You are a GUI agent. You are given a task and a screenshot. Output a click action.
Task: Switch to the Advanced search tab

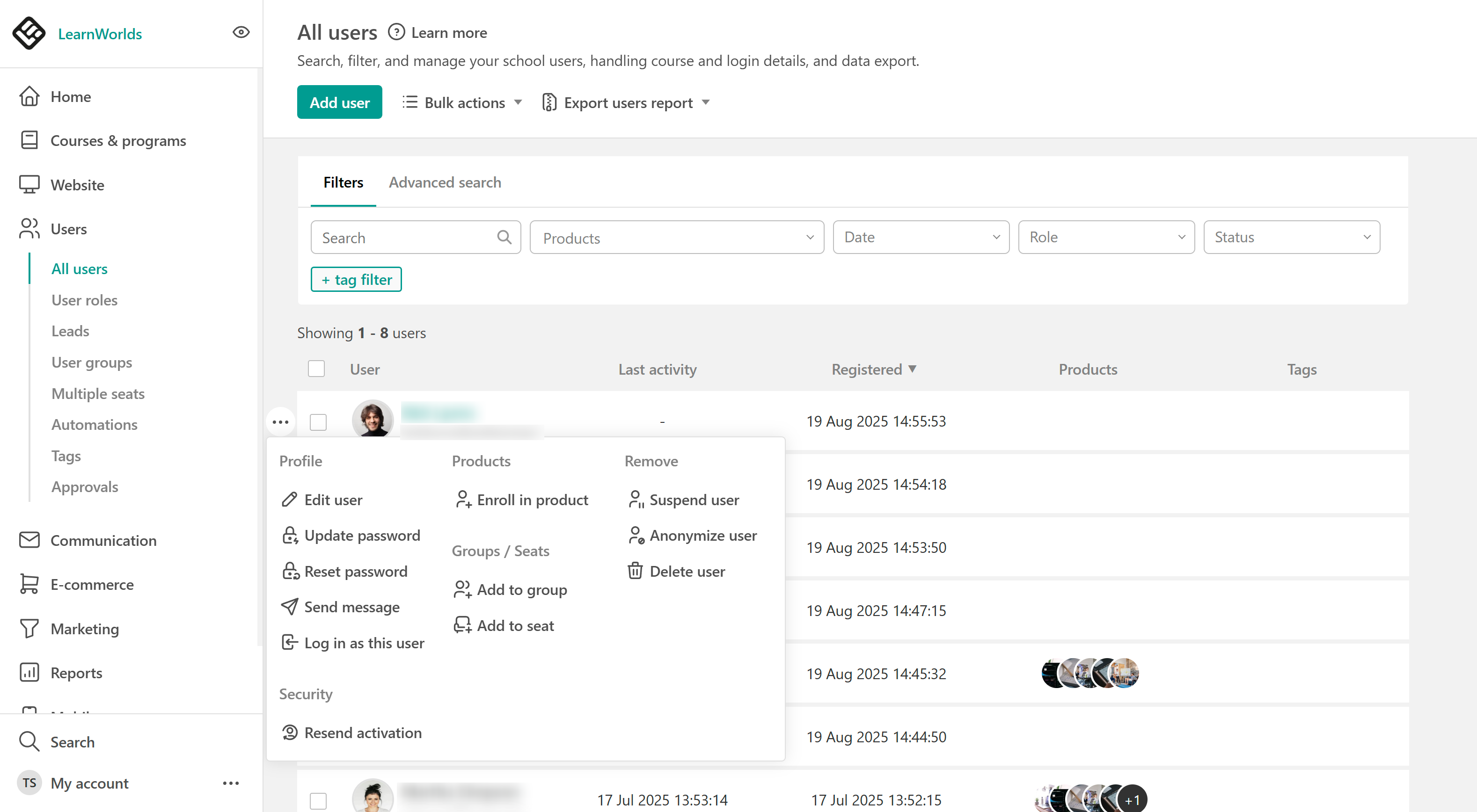point(444,182)
